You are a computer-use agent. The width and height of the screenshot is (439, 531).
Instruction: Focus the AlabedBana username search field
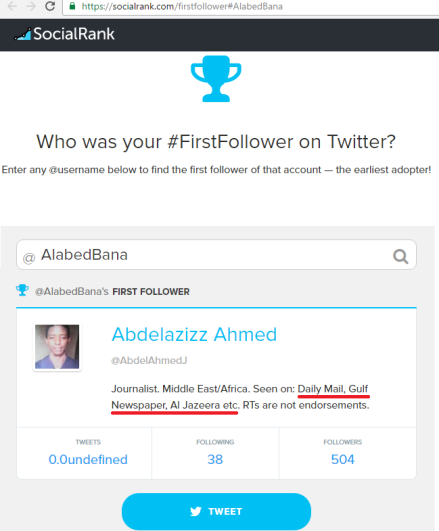[216, 255]
